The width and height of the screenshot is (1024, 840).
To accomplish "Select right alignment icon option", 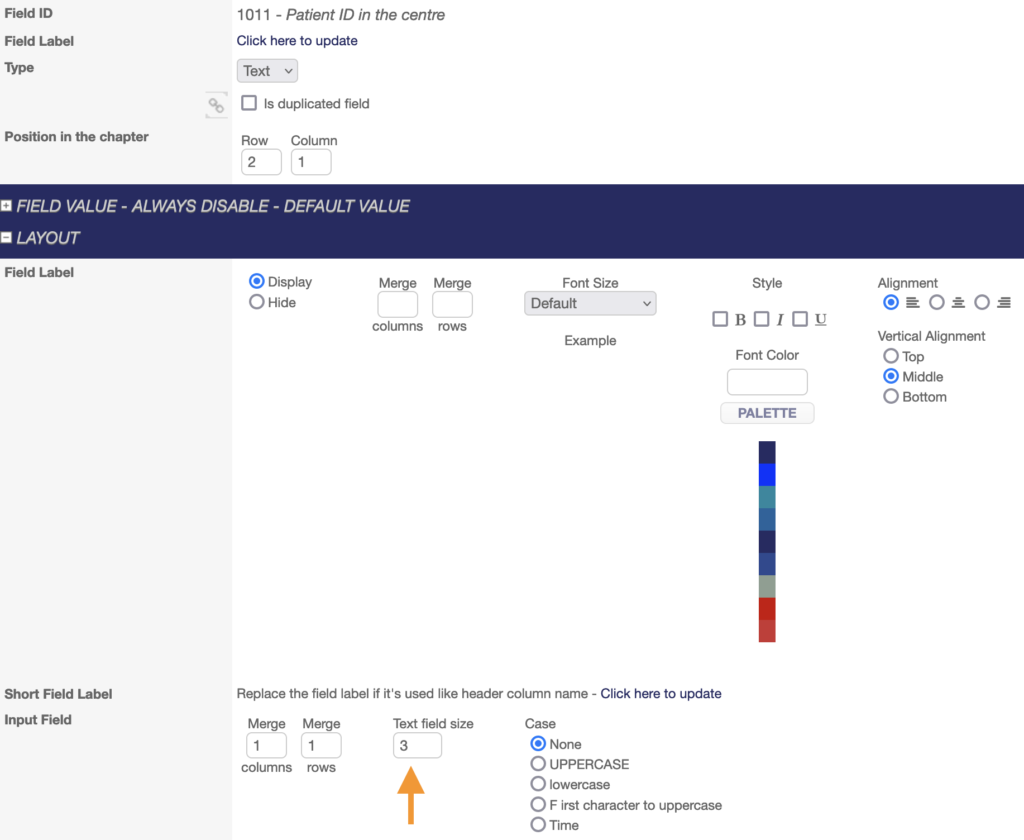I will 982,302.
